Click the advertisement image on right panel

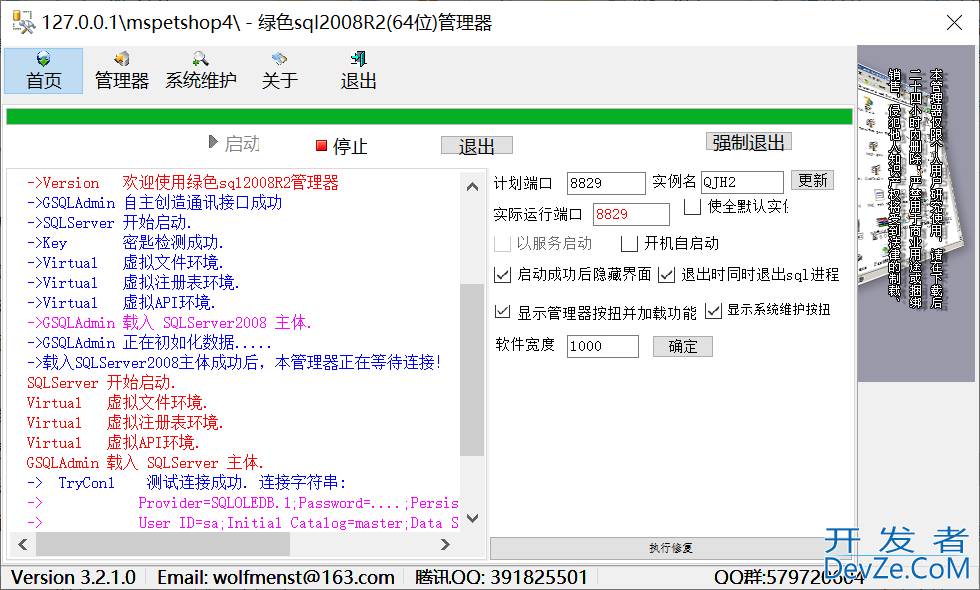tap(918, 212)
